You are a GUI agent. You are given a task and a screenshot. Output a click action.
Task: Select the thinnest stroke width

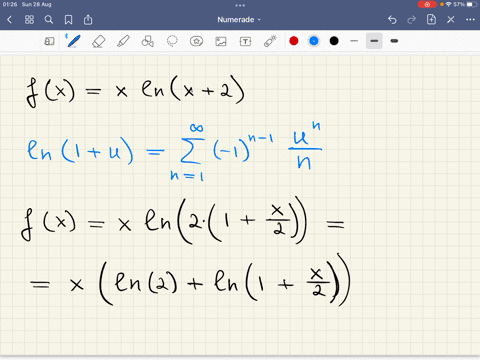[354, 41]
